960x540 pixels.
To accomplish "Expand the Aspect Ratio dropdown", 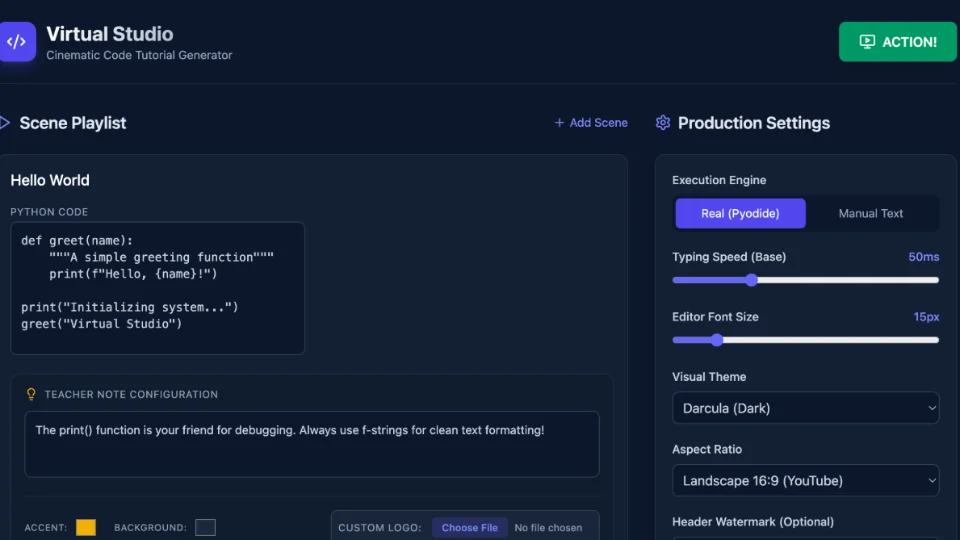I will click(x=805, y=480).
